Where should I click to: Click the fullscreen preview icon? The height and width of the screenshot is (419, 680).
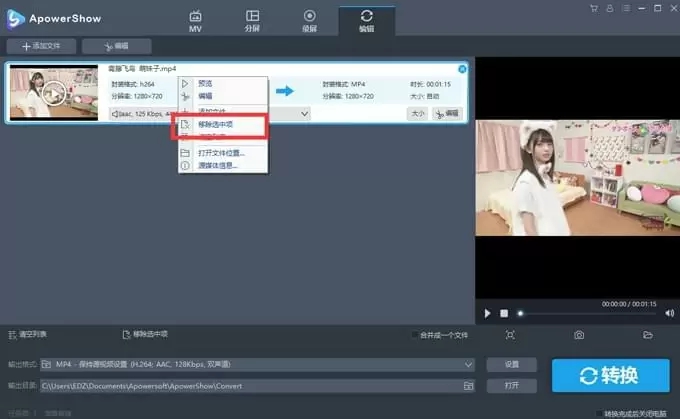[x=510, y=335]
